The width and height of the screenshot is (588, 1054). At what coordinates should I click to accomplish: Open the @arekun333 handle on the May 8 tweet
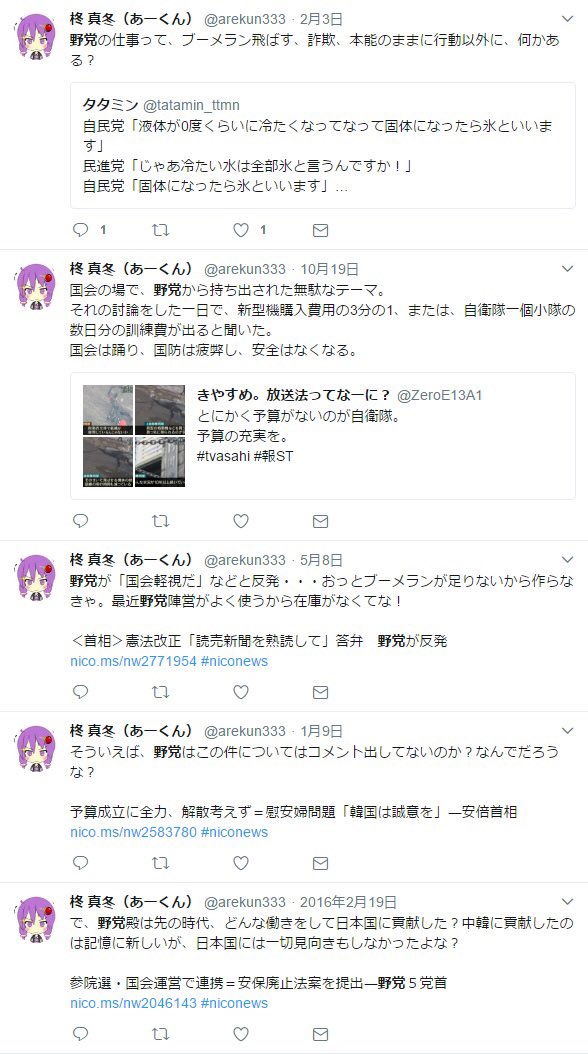coord(245,560)
